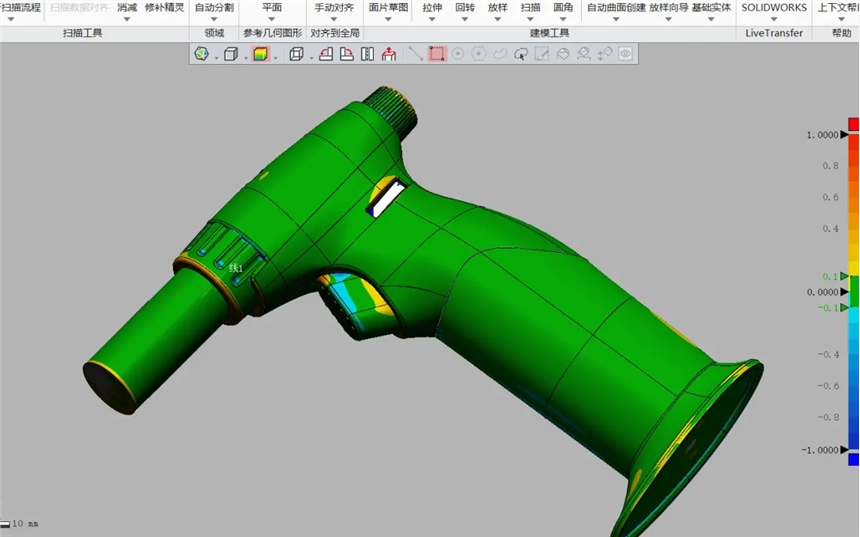
Task: Toggle visible-only selection eye icon
Action: pyautogui.click(x=626, y=54)
